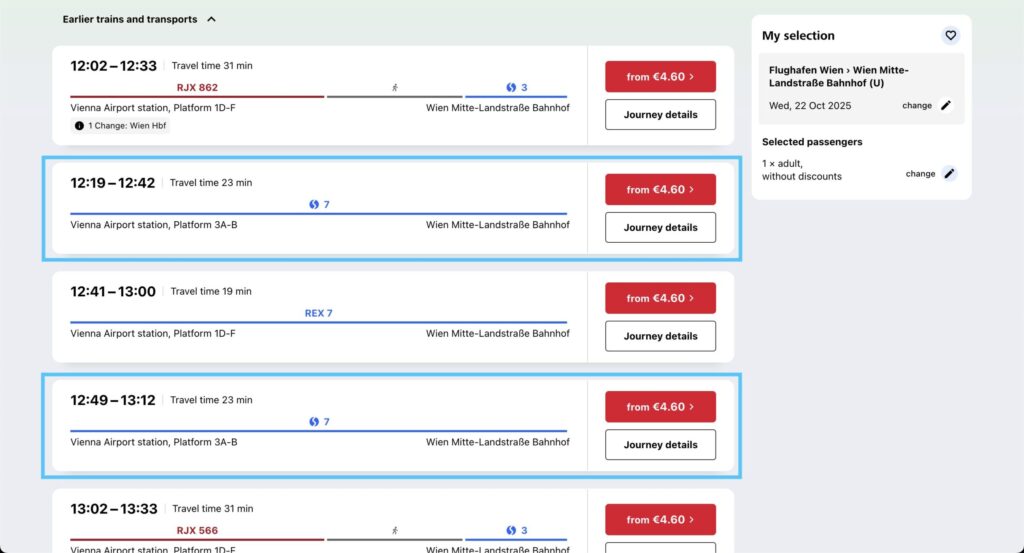
Task: Click the walking icon in the 13:02 connection
Action: tap(395, 531)
